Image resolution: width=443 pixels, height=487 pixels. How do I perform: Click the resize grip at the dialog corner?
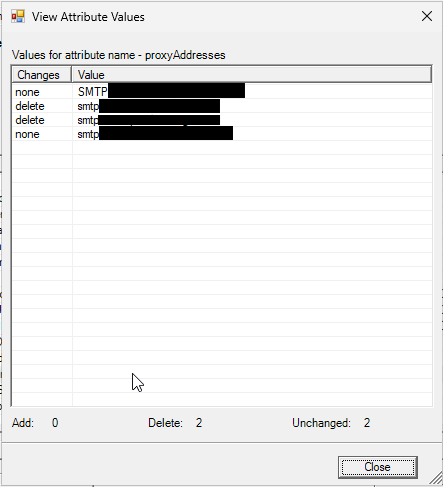tap(436, 479)
